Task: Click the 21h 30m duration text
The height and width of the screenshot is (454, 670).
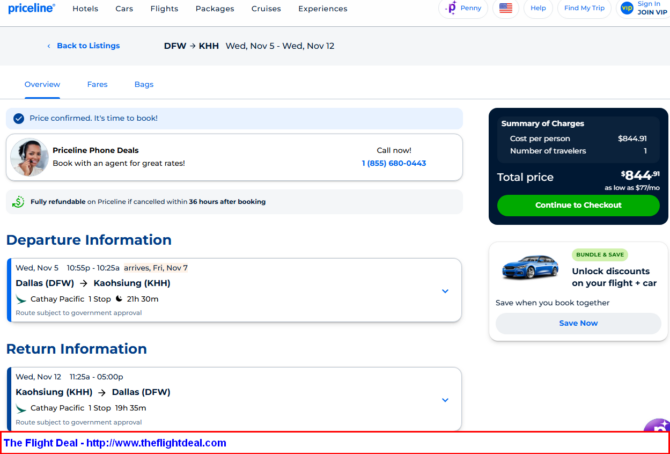Action: tap(142, 299)
